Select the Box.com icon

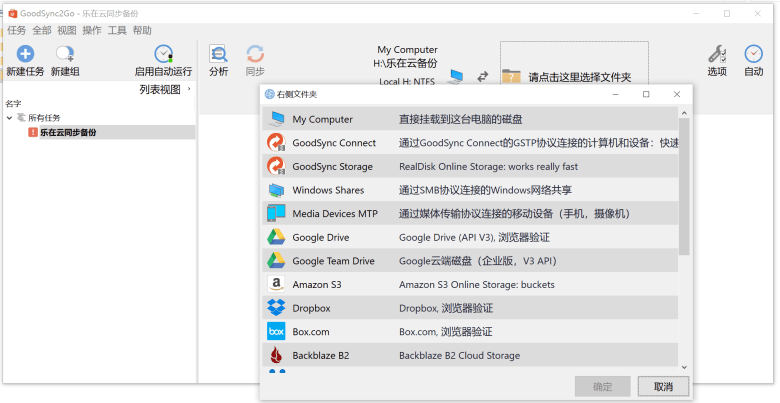pos(276,332)
